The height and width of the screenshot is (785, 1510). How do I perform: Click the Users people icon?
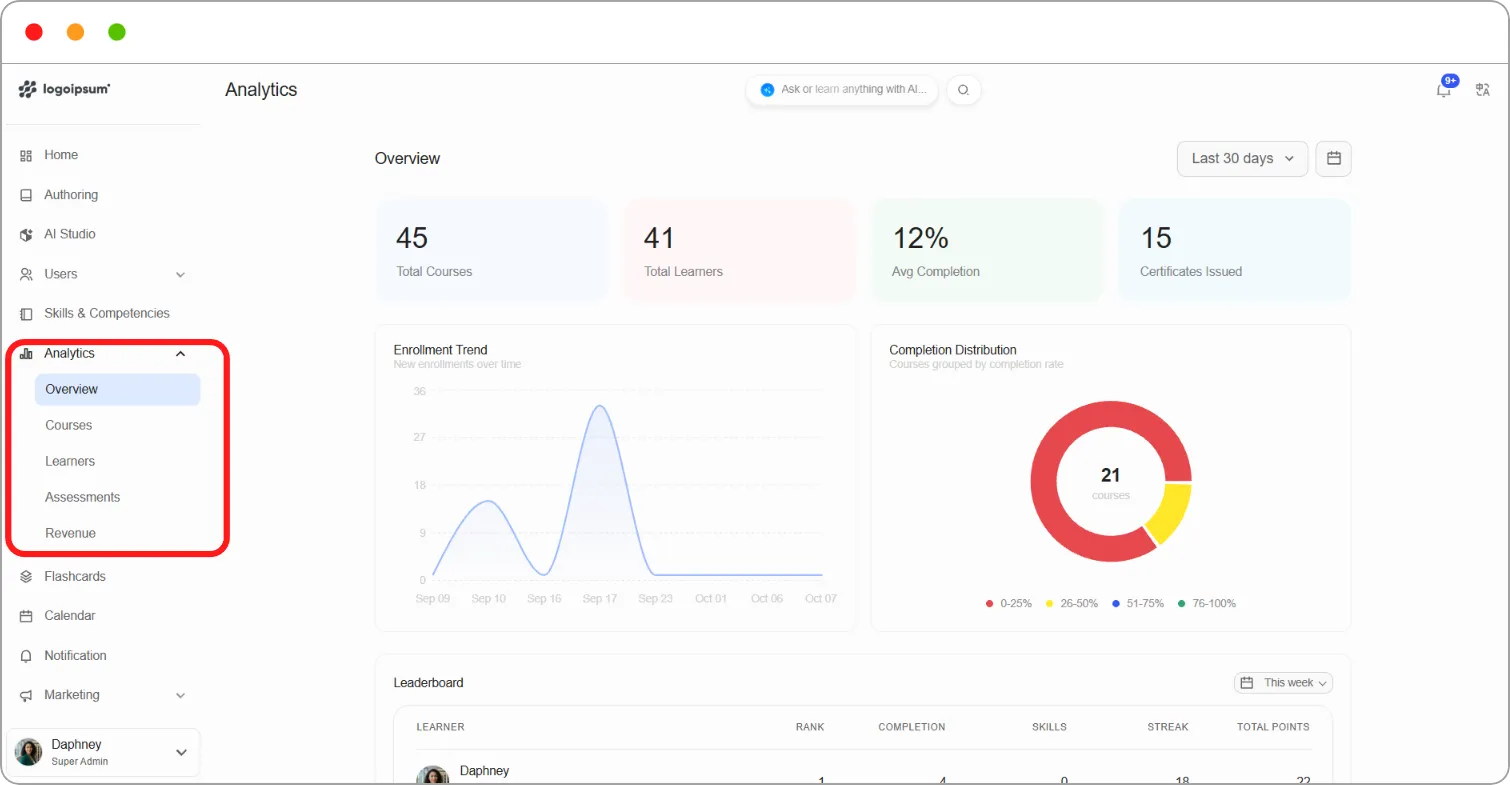click(26, 274)
